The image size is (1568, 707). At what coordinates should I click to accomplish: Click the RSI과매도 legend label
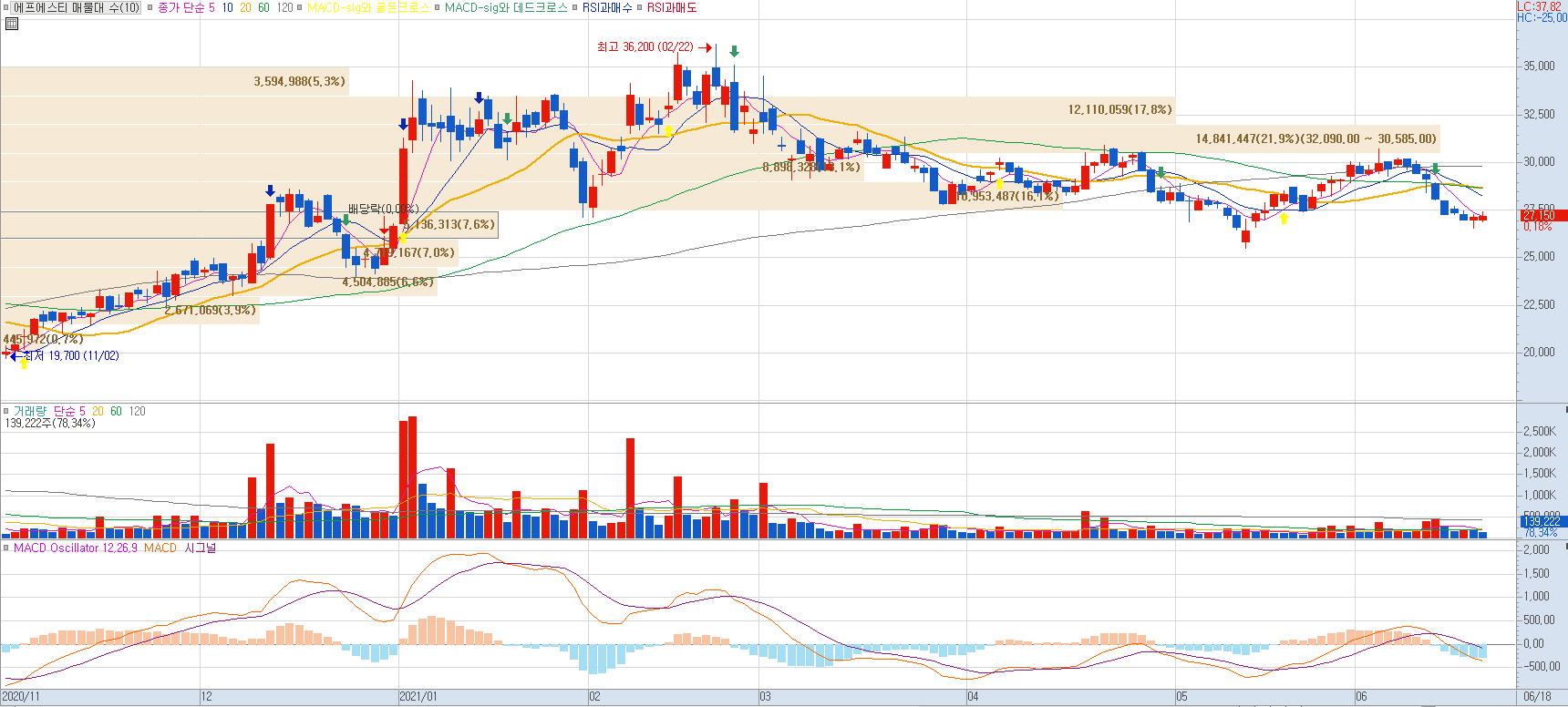[672, 7]
